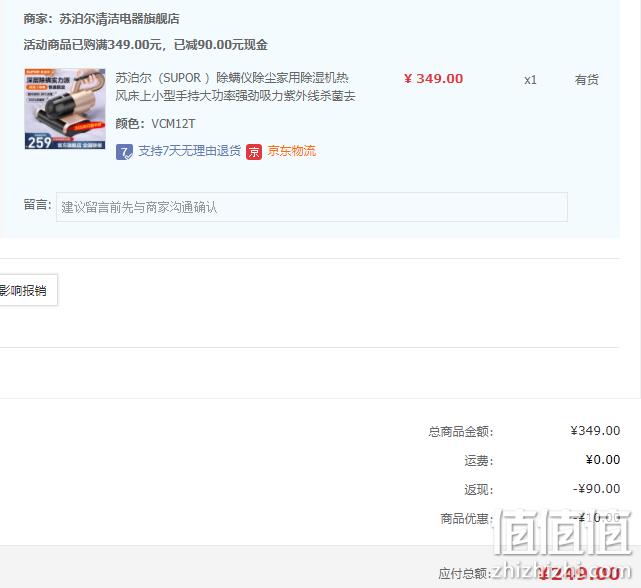Open the 京东物流 link
This screenshot has width=641, height=588.
pyautogui.click(x=291, y=151)
